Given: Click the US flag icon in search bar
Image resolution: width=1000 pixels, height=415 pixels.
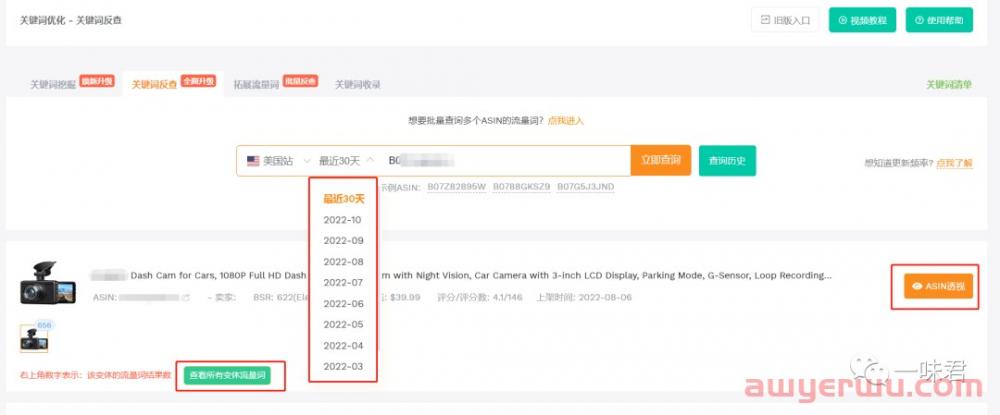Looking at the screenshot, I should pyautogui.click(x=253, y=161).
